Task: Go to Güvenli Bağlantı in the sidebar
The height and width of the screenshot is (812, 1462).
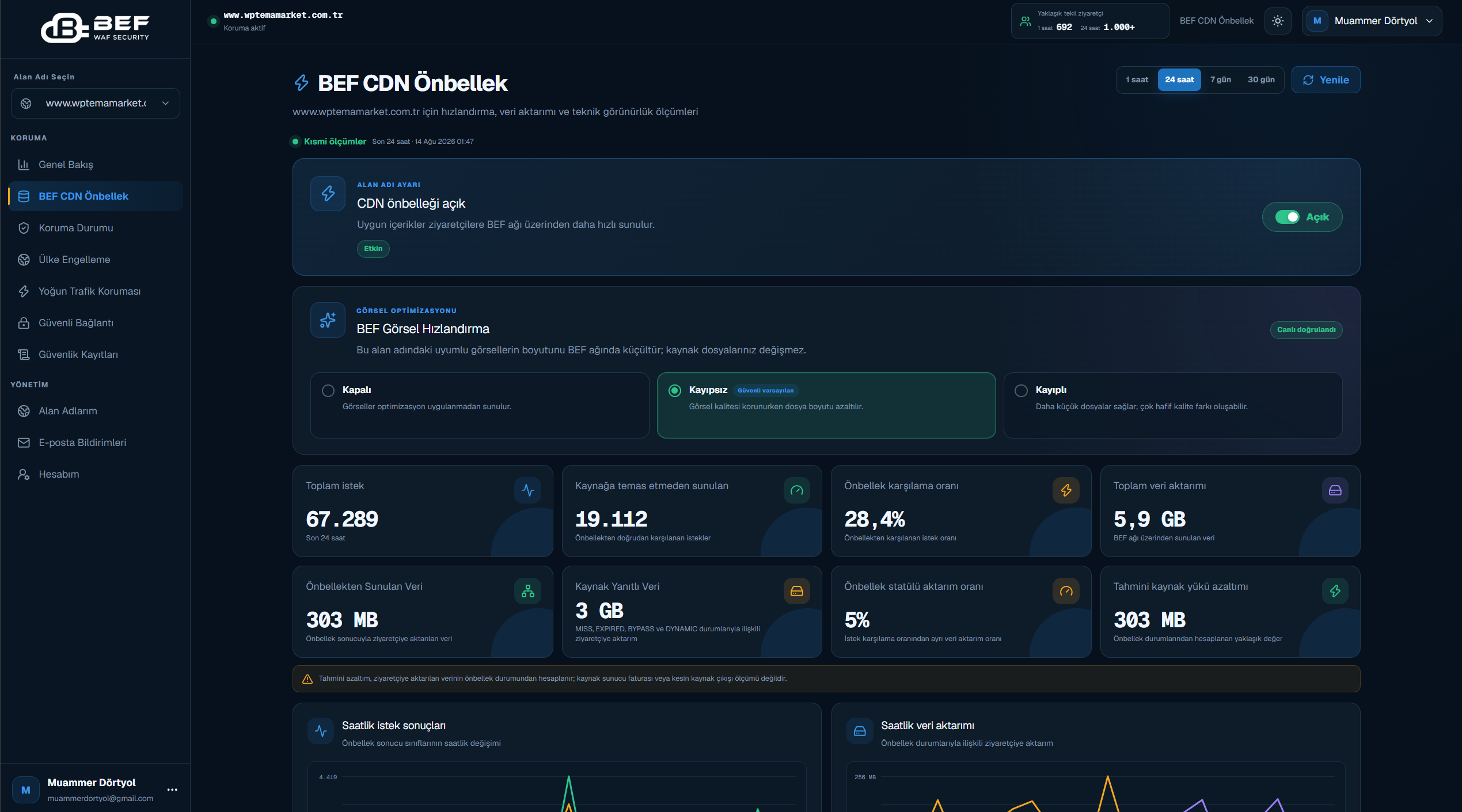Action: tap(96, 323)
